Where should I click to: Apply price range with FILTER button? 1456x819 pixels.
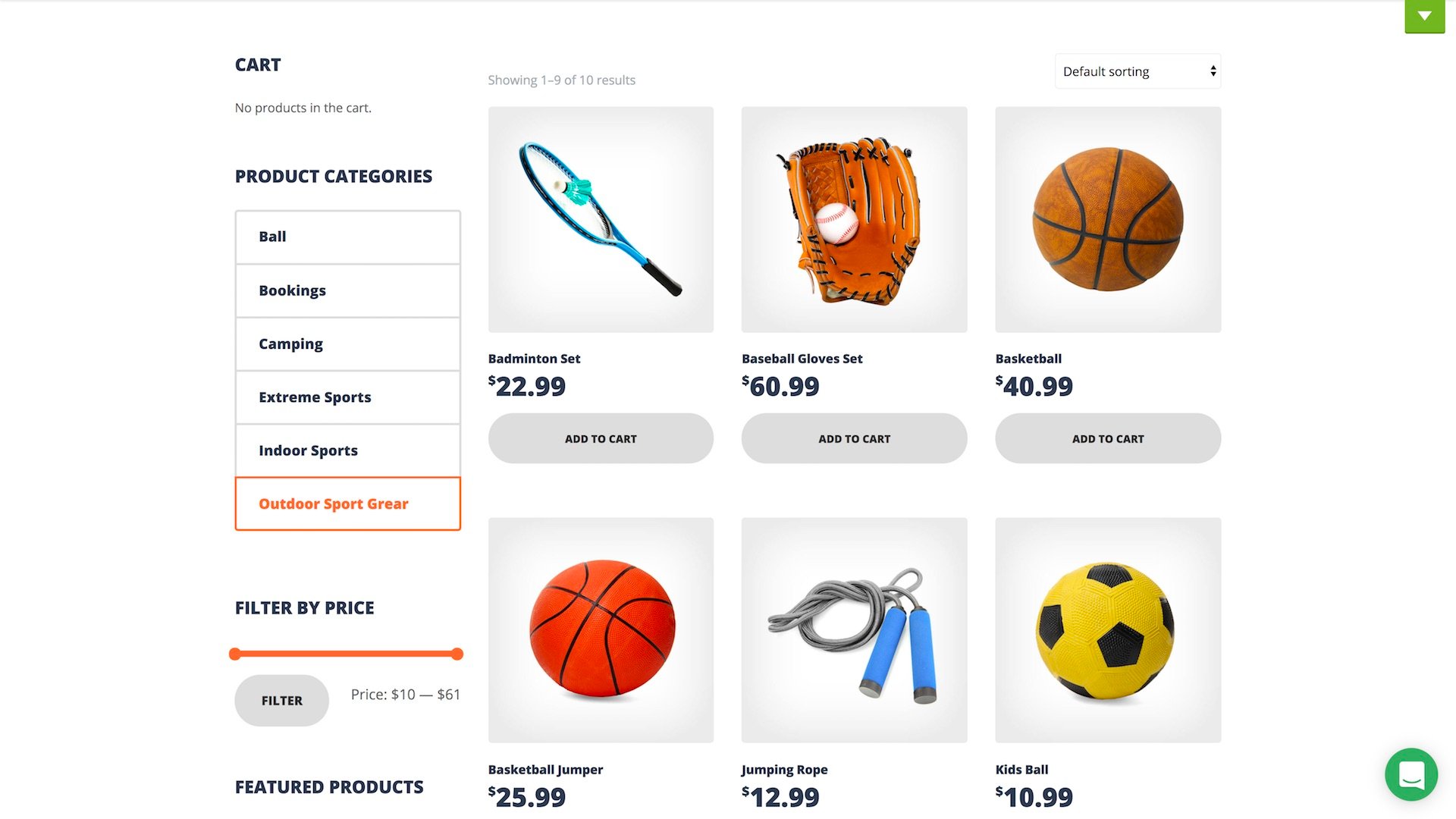282,701
